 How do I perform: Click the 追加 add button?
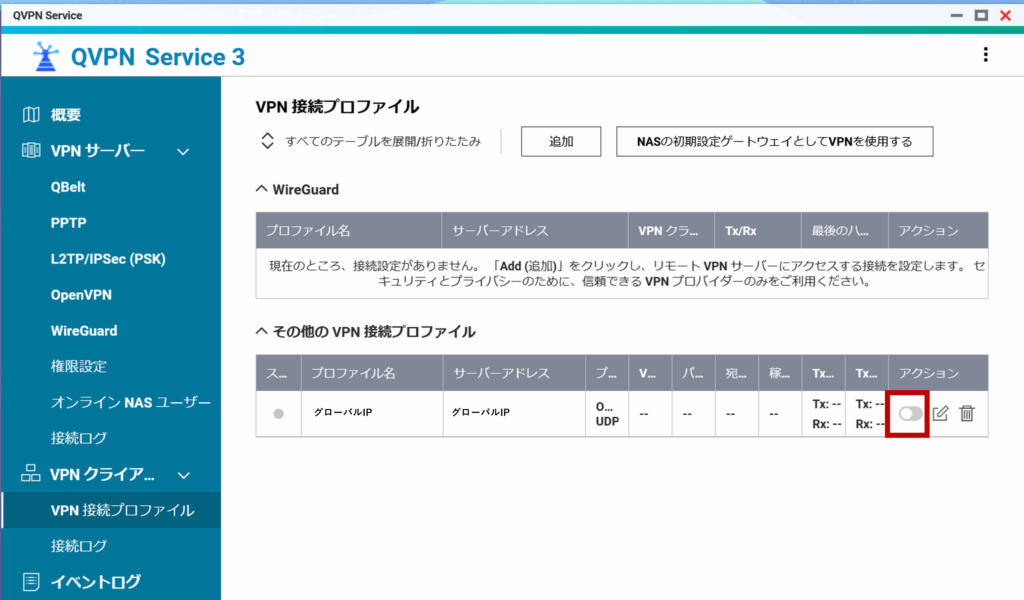click(561, 141)
